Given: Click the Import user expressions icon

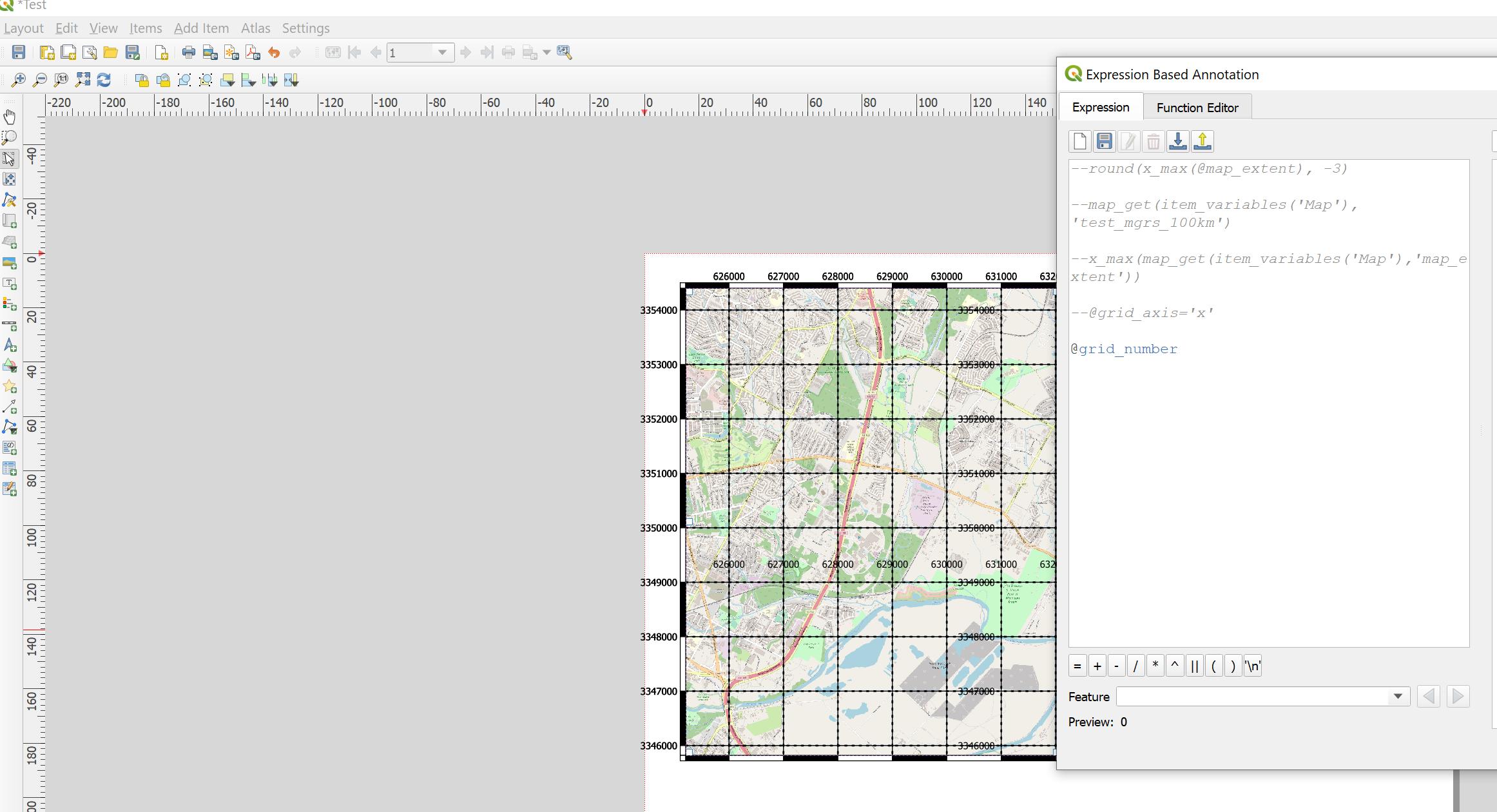Looking at the screenshot, I should (x=1177, y=141).
